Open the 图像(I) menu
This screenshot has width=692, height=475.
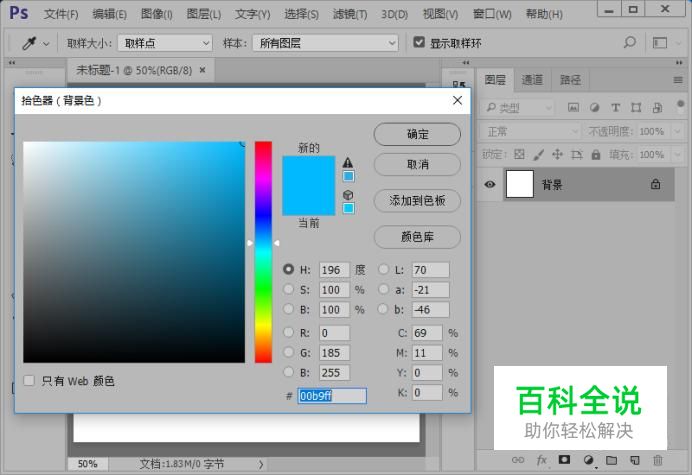coord(157,14)
